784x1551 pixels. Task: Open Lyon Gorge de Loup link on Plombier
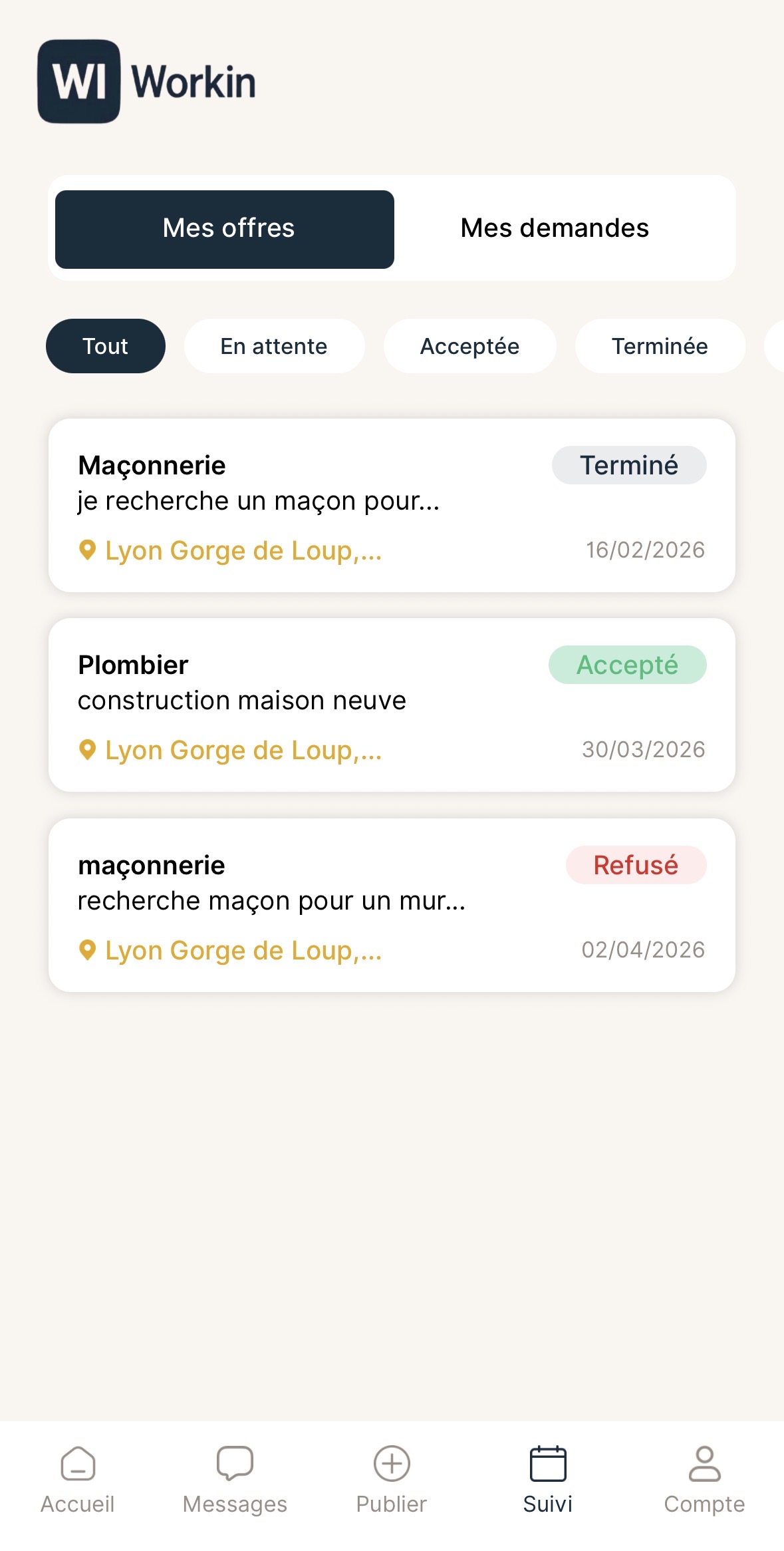243,751
